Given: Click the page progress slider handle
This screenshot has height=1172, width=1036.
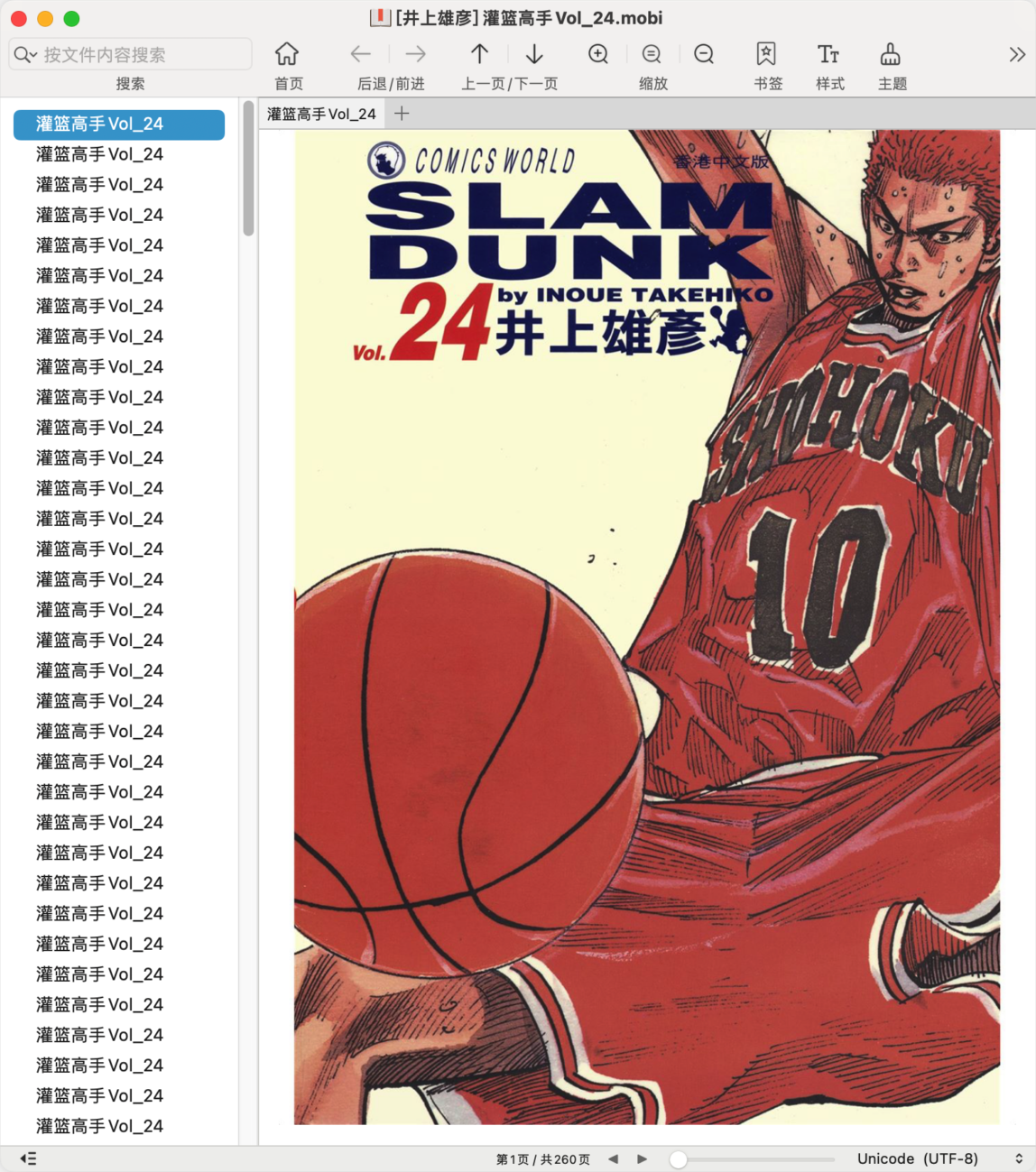Looking at the screenshot, I should 679,1158.
